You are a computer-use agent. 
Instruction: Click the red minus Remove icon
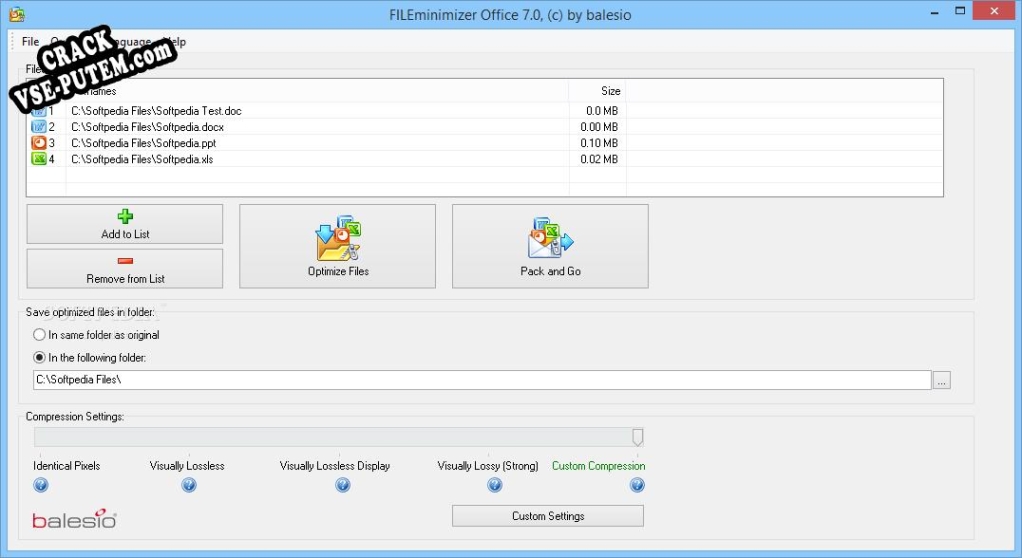pos(125,261)
